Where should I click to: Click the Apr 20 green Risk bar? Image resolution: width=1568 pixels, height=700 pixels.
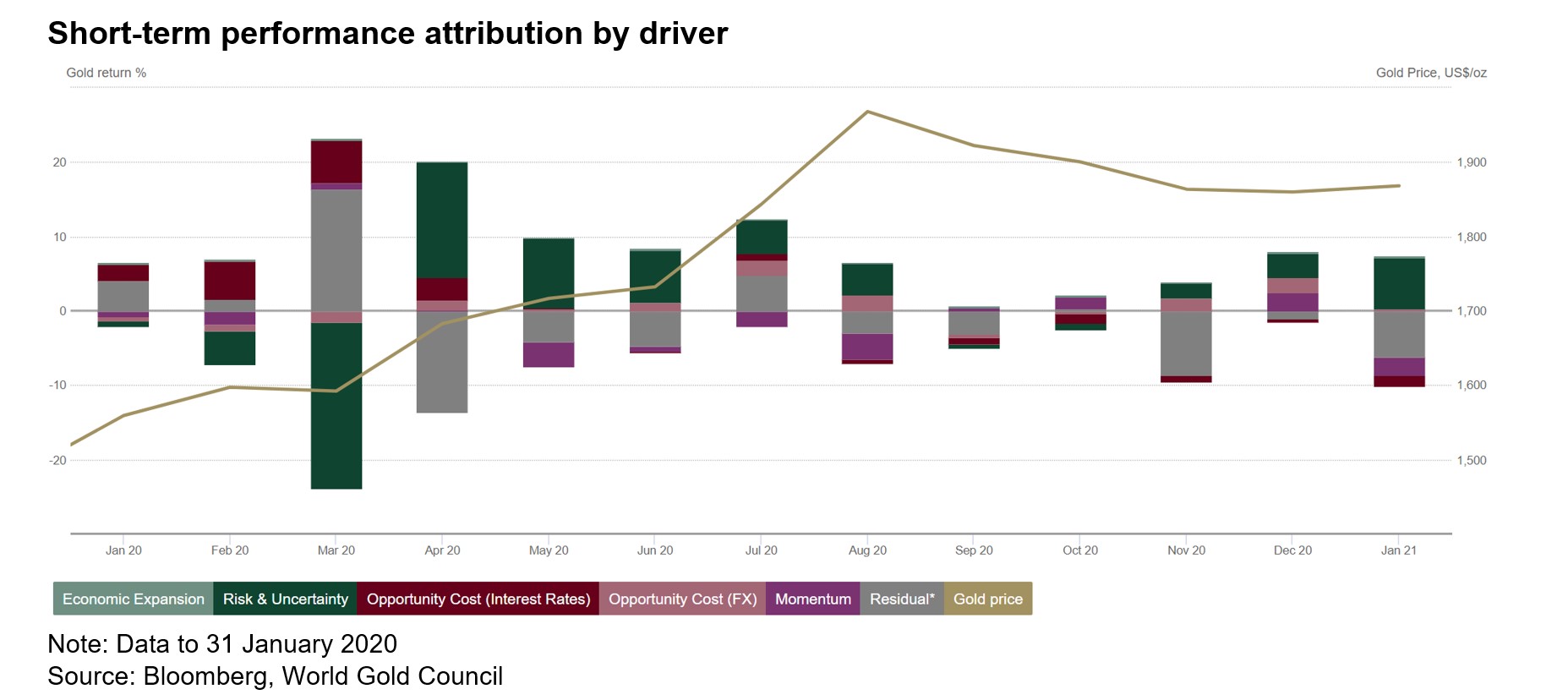coord(442,220)
